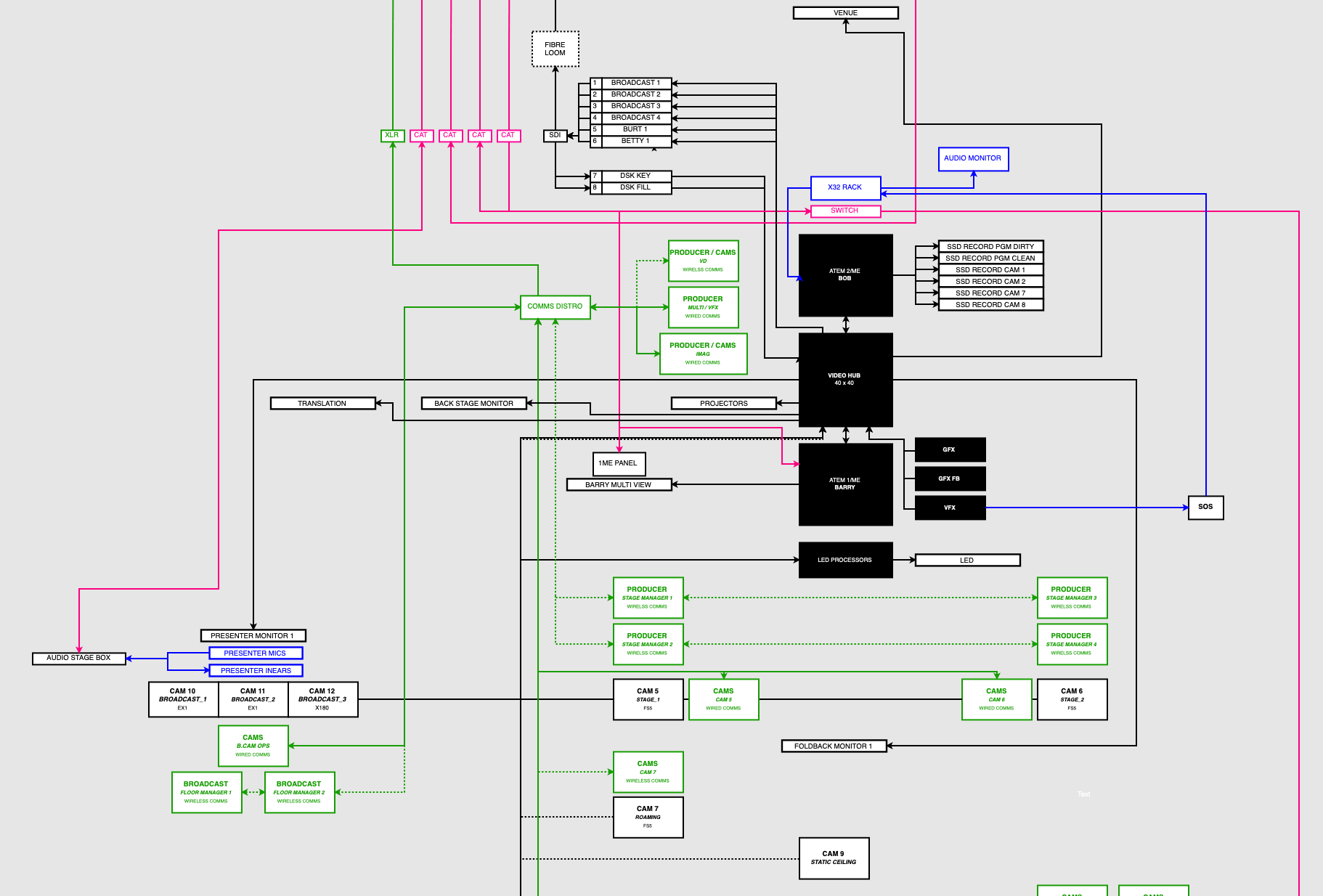Select PRODUCER MULTI / VFX box
Viewport: 1323px width, 896px height.
(x=703, y=307)
